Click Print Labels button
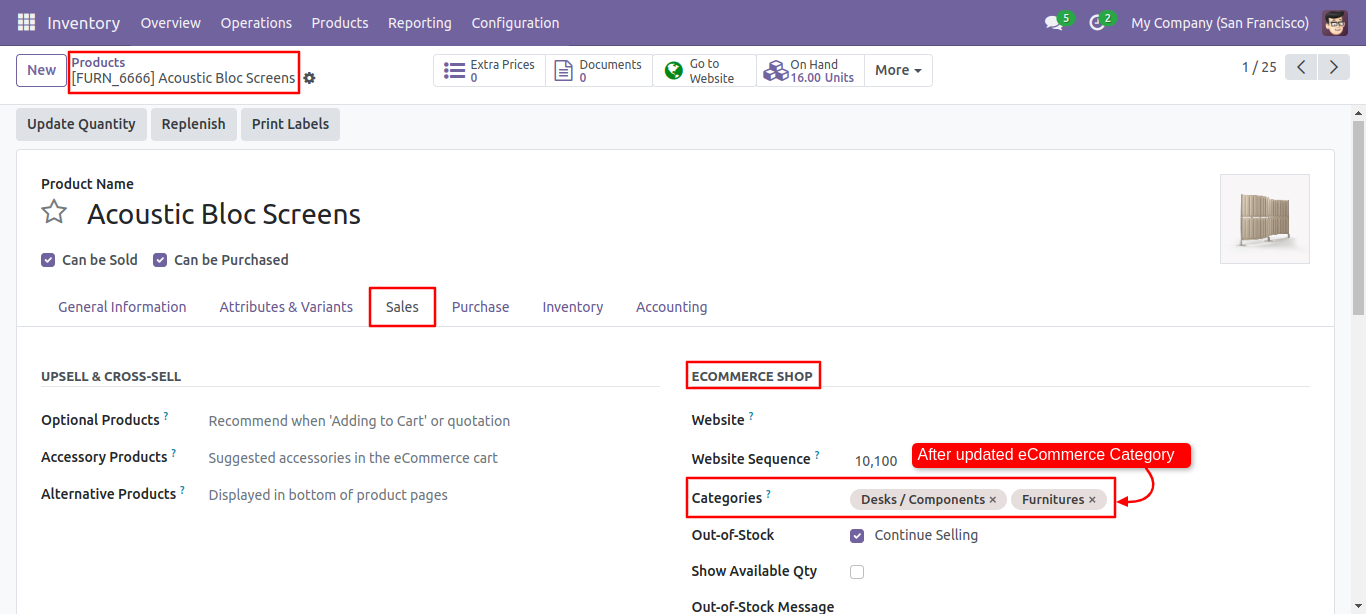1366x614 pixels. pos(290,124)
